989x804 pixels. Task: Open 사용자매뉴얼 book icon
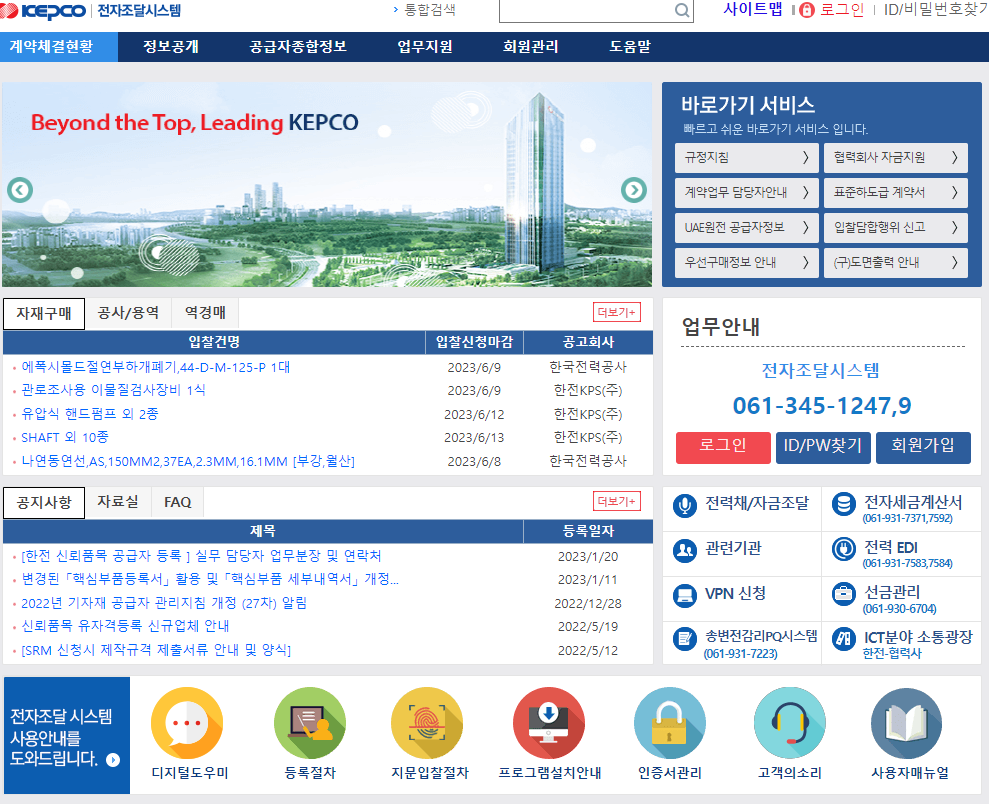coord(906,723)
